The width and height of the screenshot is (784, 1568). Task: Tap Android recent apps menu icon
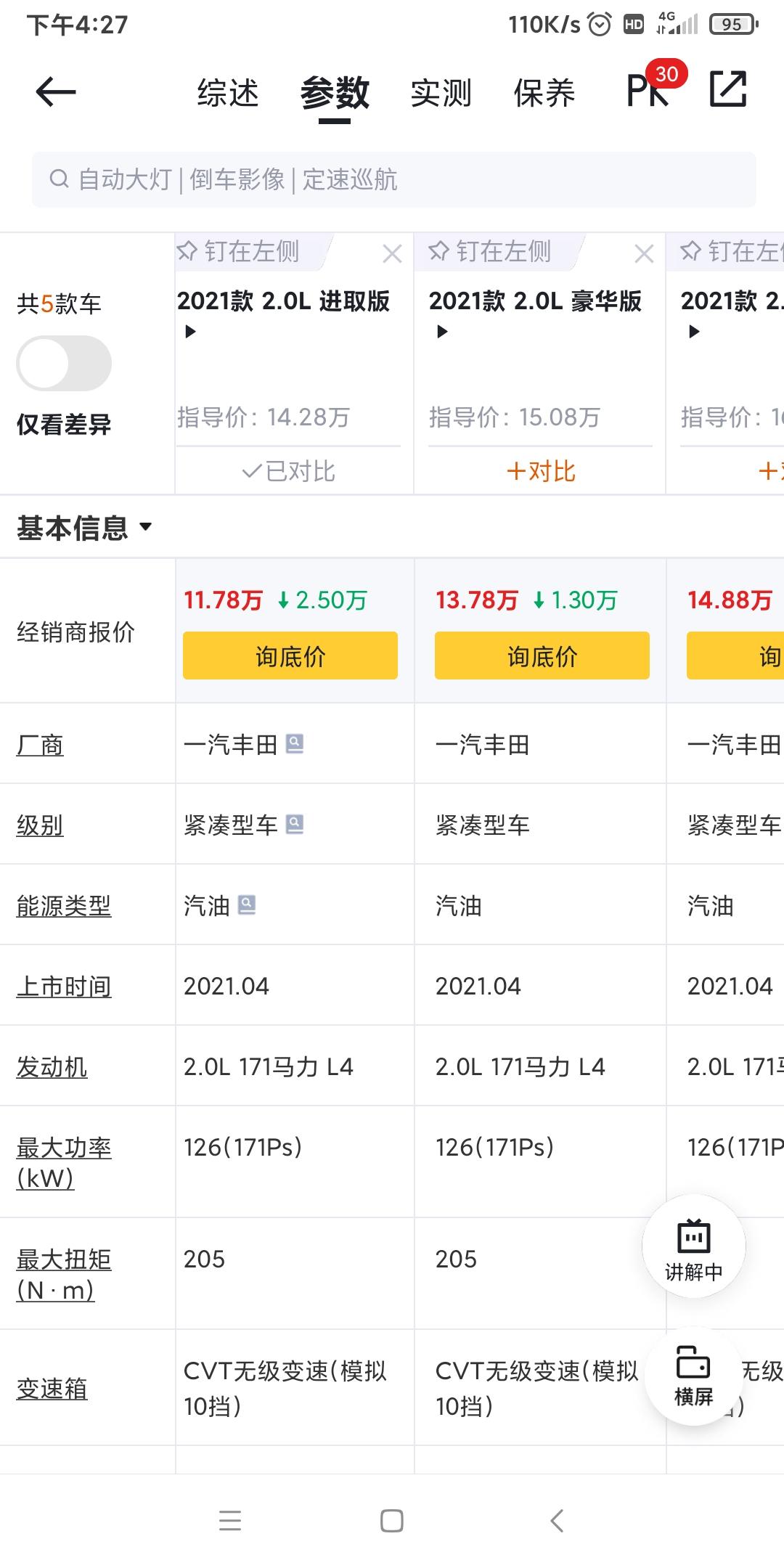pos(230,1520)
